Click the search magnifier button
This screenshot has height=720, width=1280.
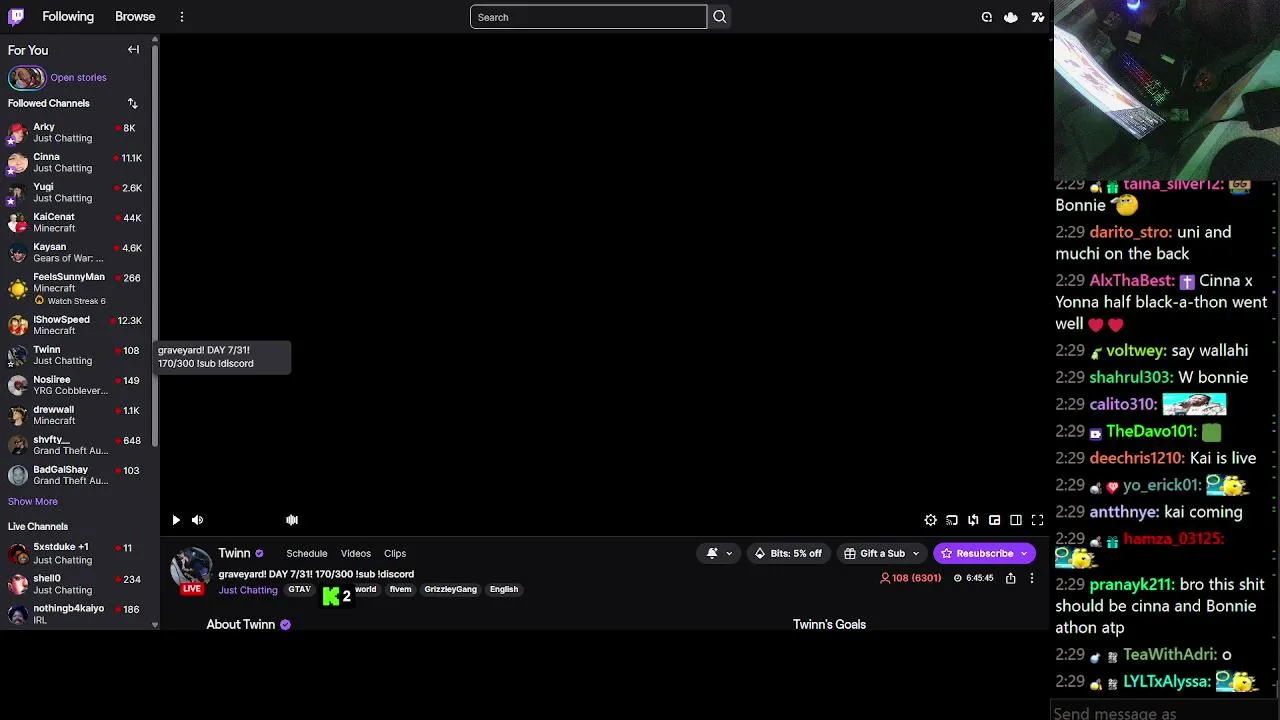[719, 17]
